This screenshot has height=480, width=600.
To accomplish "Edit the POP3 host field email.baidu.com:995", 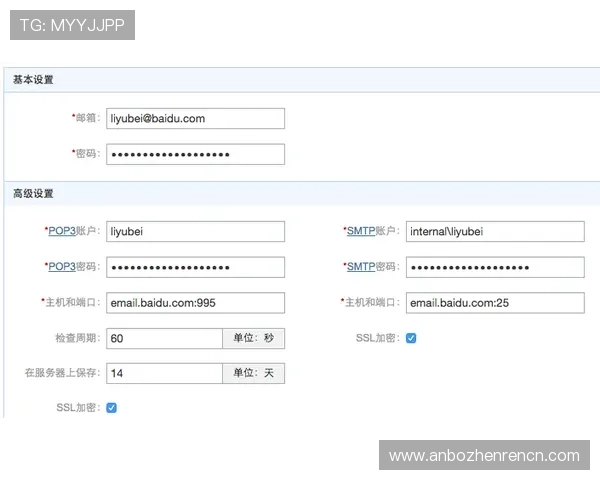I will (195, 302).
